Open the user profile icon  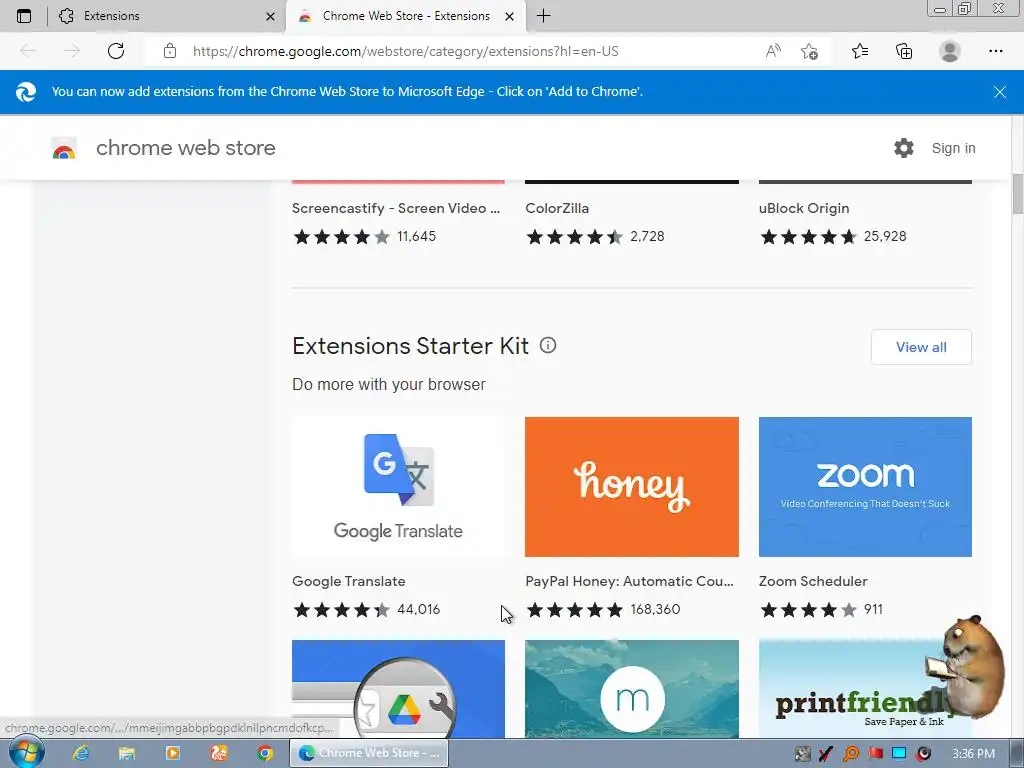[x=950, y=51]
